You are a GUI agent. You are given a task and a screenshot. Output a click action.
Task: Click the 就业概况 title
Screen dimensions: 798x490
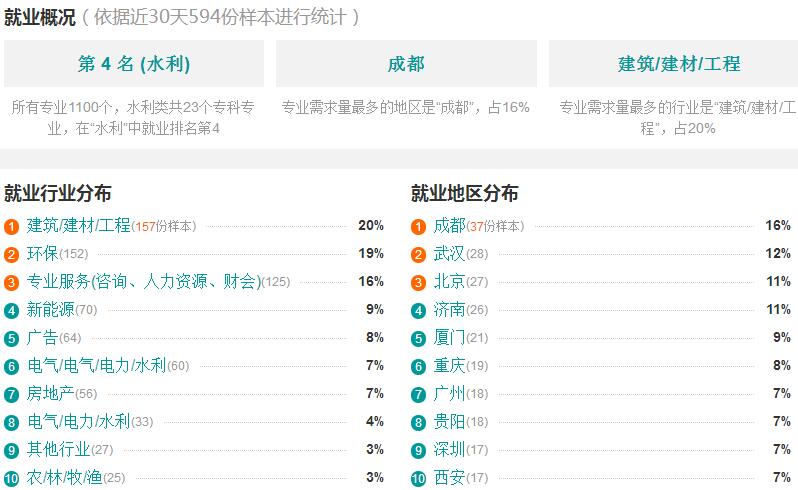40,17
